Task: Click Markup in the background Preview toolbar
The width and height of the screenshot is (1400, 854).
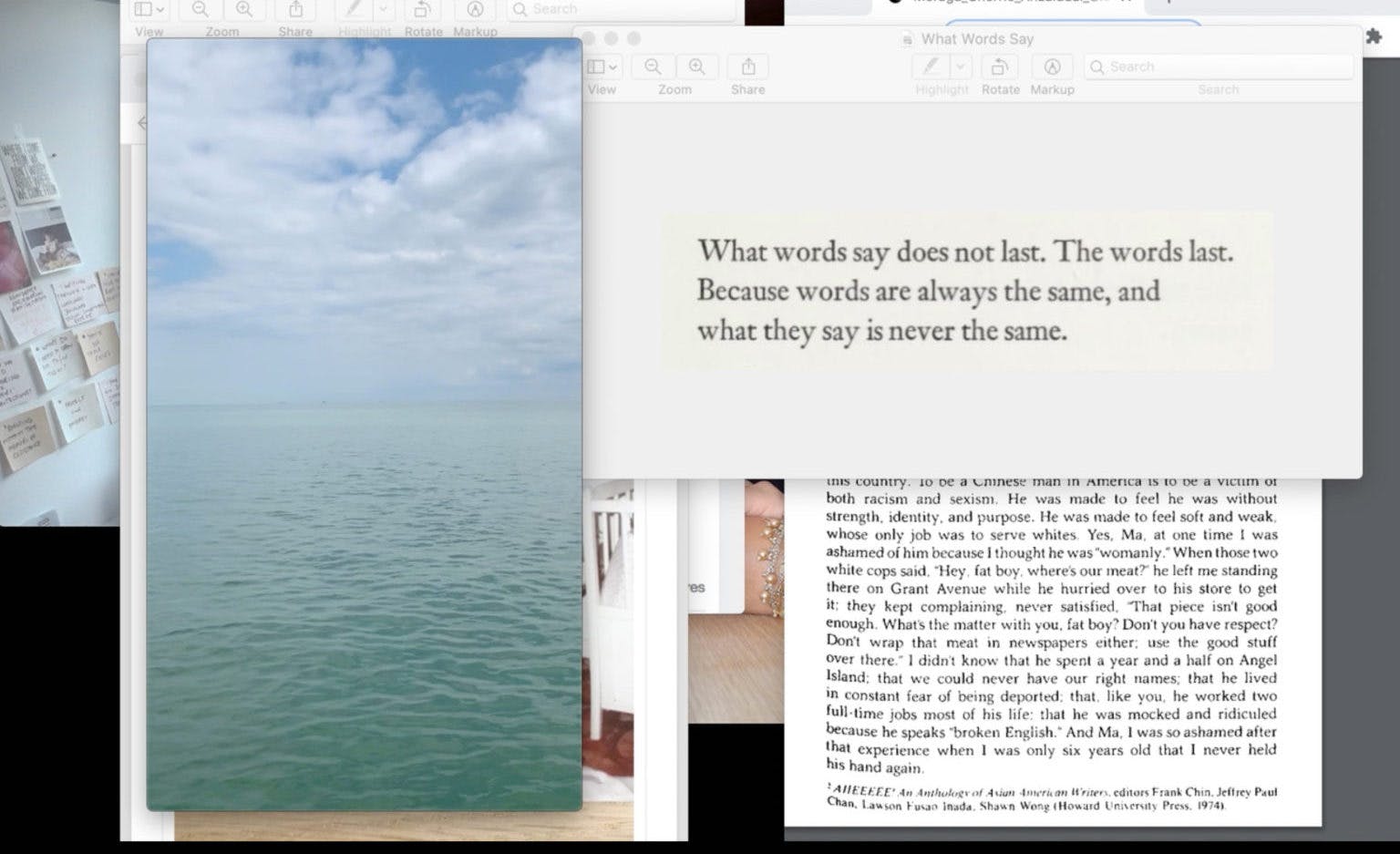Action: click(x=475, y=10)
